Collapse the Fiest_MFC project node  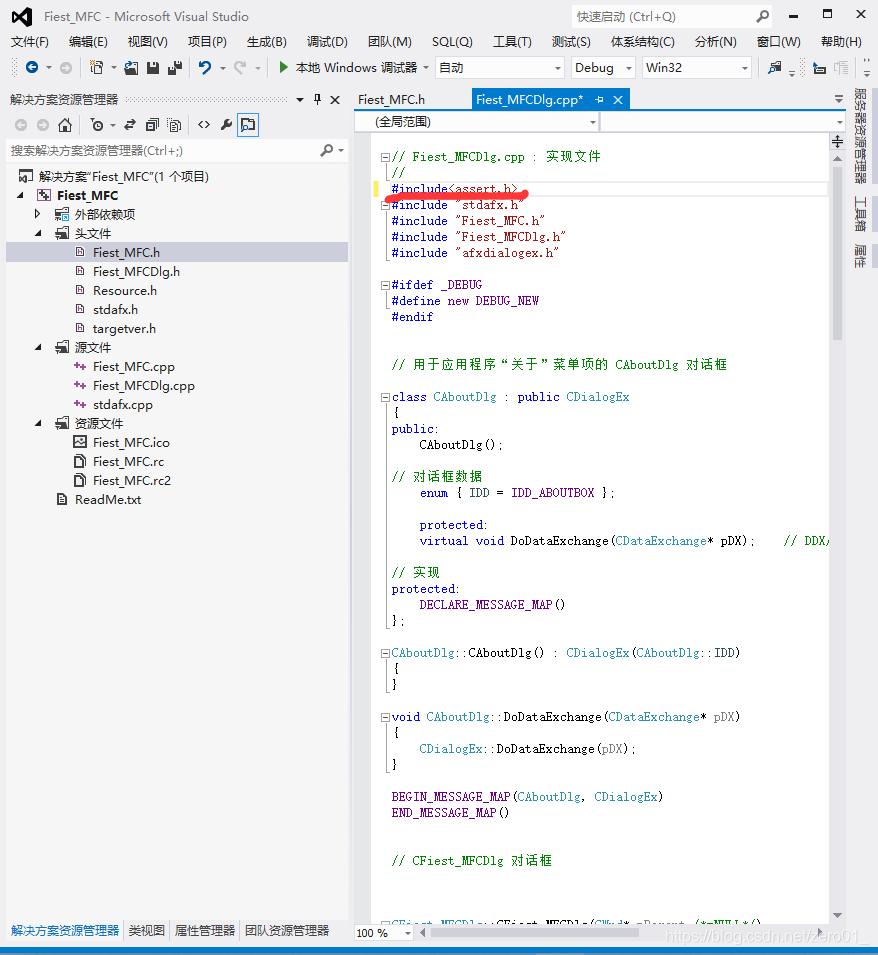tap(20, 195)
